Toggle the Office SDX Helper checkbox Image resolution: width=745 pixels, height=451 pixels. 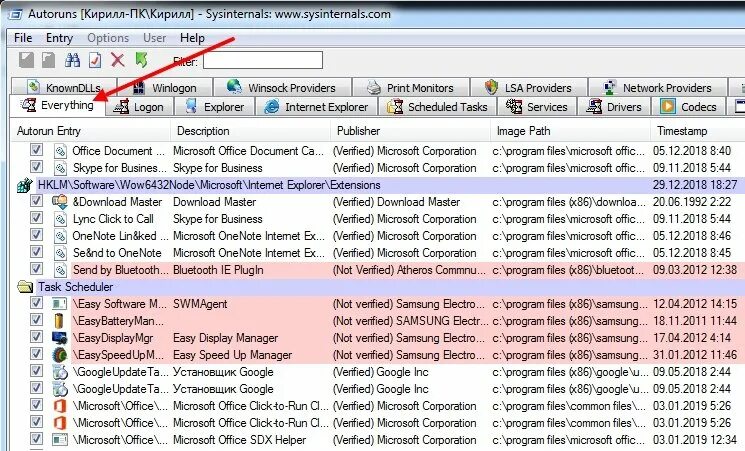pyautogui.click(x=36, y=439)
